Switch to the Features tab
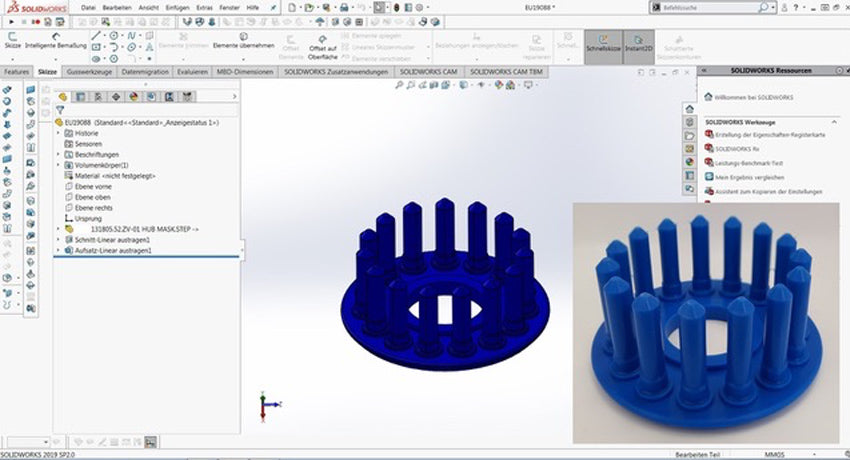Screen dimensions: 850x460 click(17, 72)
